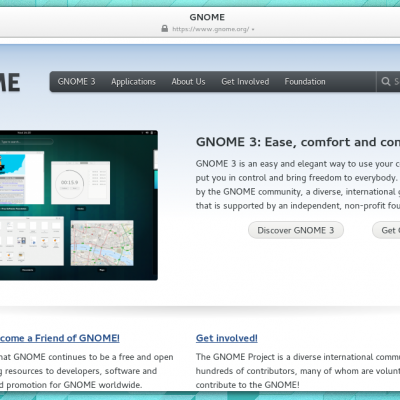
Task: Click the small arrow after the URL
Action: click(x=253, y=29)
